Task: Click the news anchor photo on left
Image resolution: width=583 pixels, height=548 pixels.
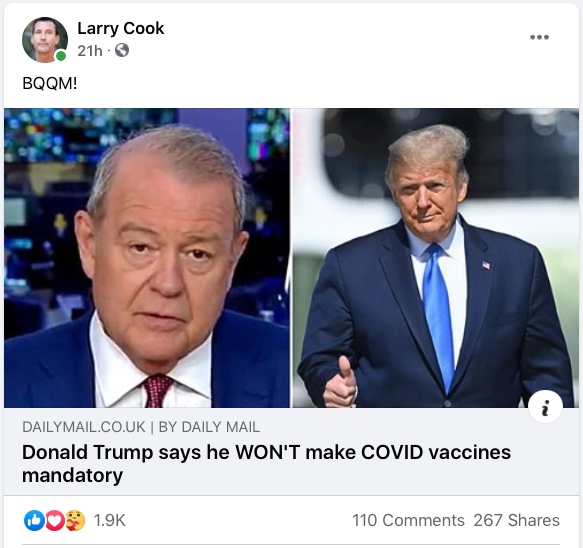Action: [147, 258]
